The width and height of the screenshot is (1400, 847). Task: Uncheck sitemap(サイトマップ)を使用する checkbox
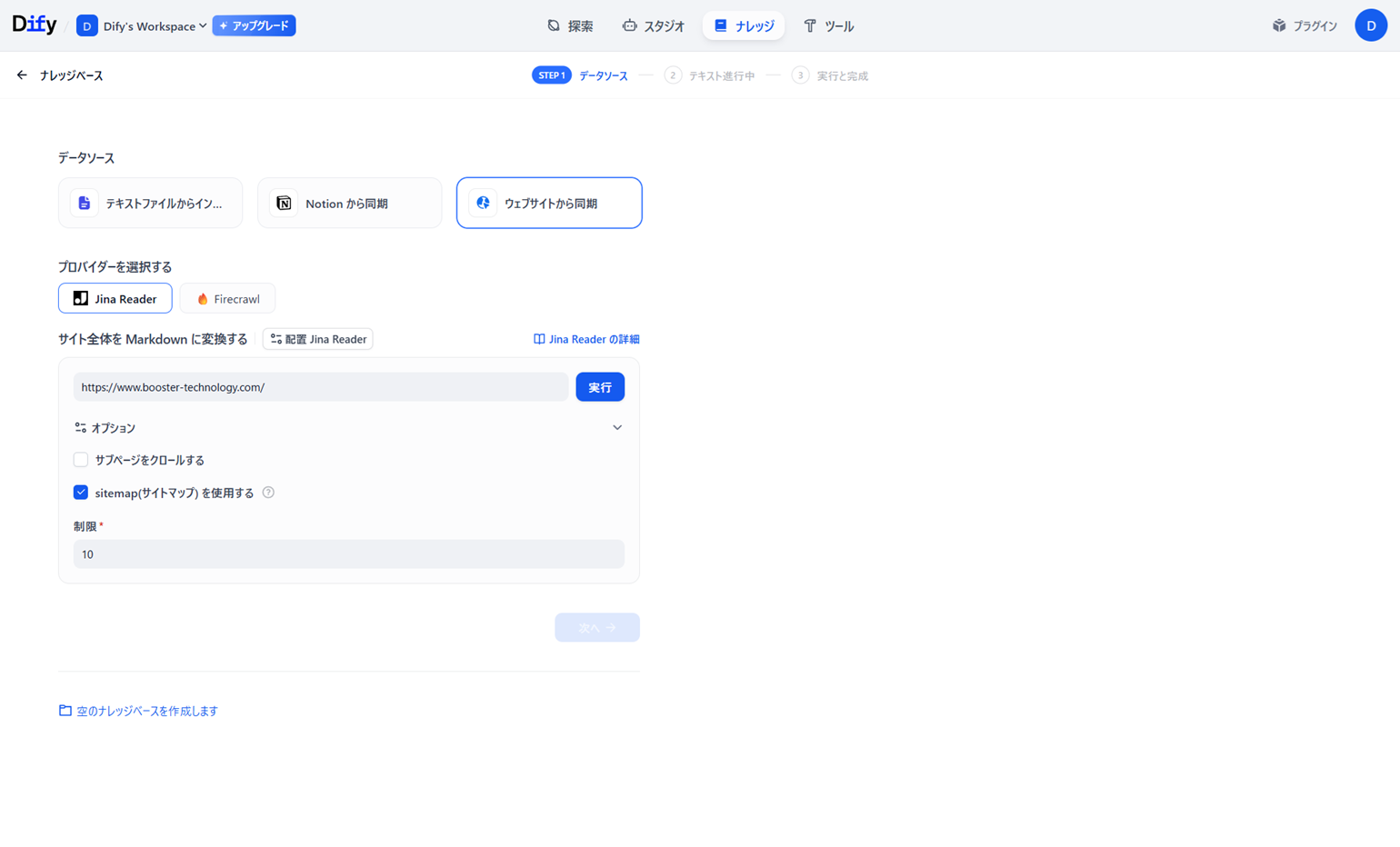pyautogui.click(x=81, y=493)
